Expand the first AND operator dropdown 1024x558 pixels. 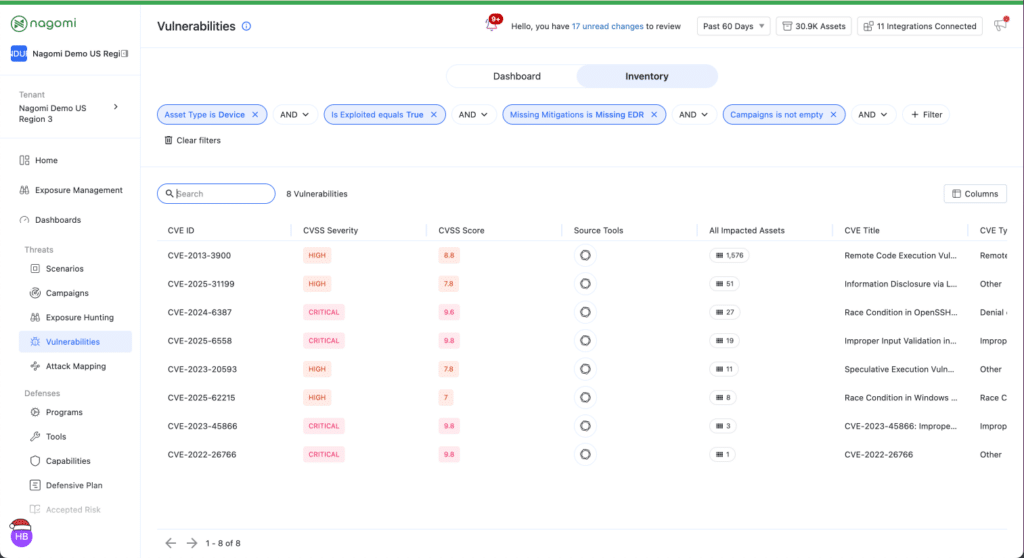tap(294, 115)
